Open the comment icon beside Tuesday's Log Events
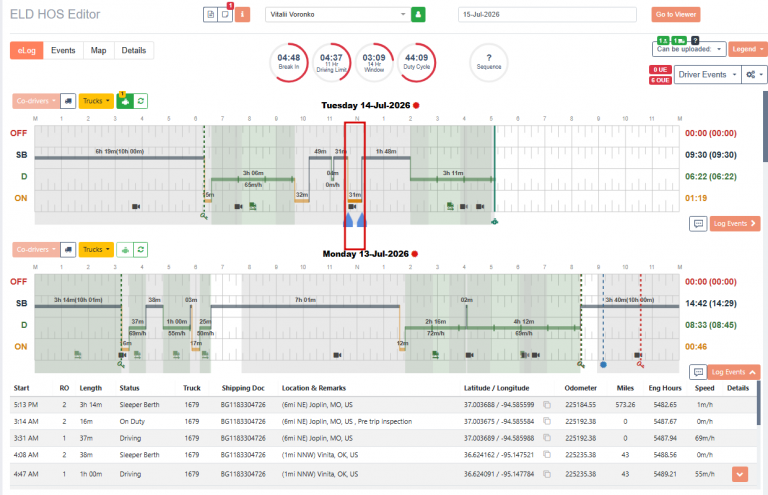 pos(698,224)
